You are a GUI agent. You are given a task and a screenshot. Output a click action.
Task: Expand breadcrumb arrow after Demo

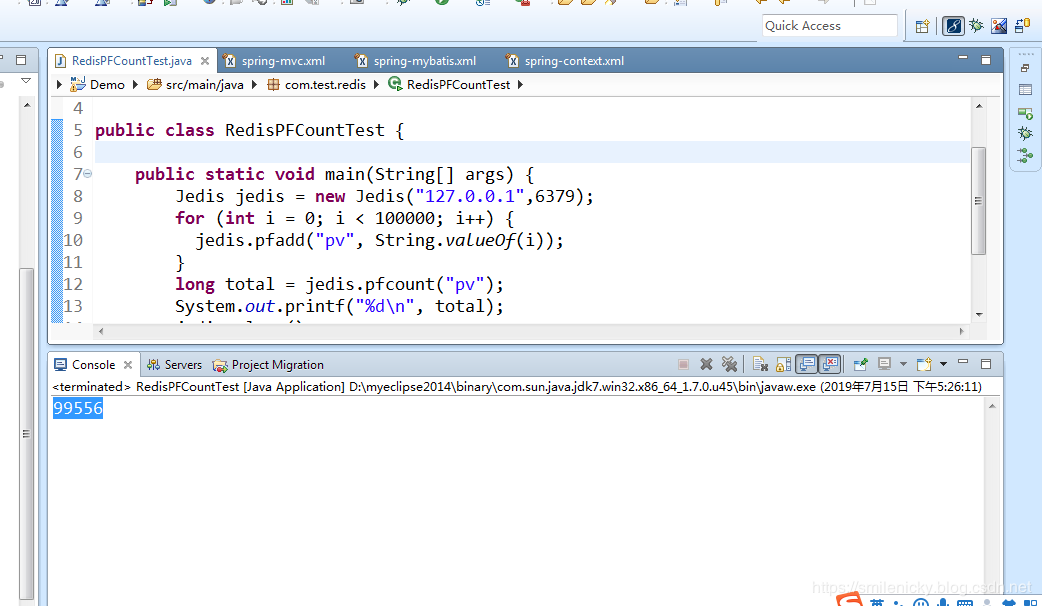136,84
